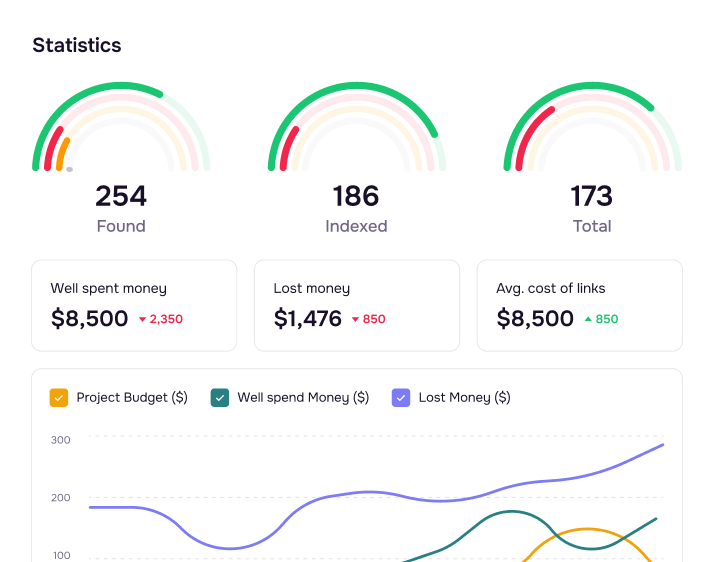Click the orange arc in the Found gauge
720x562 pixels.
point(62,153)
